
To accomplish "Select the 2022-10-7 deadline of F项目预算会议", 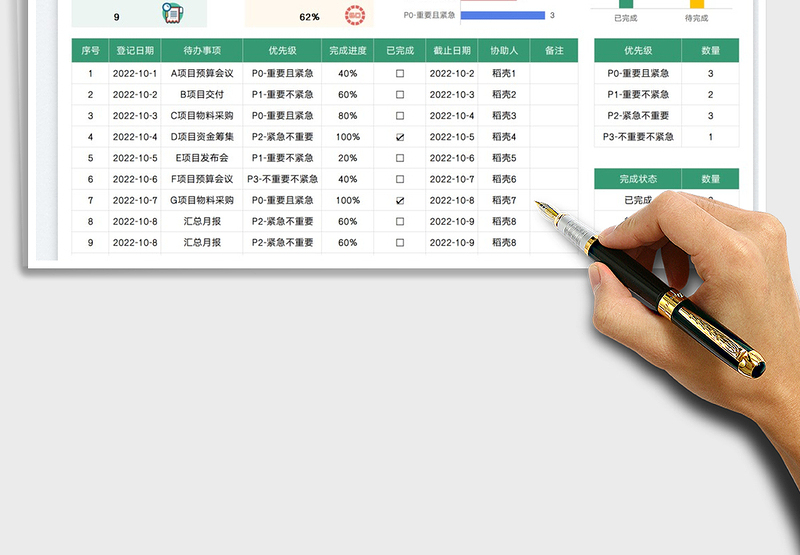I will pos(452,180).
